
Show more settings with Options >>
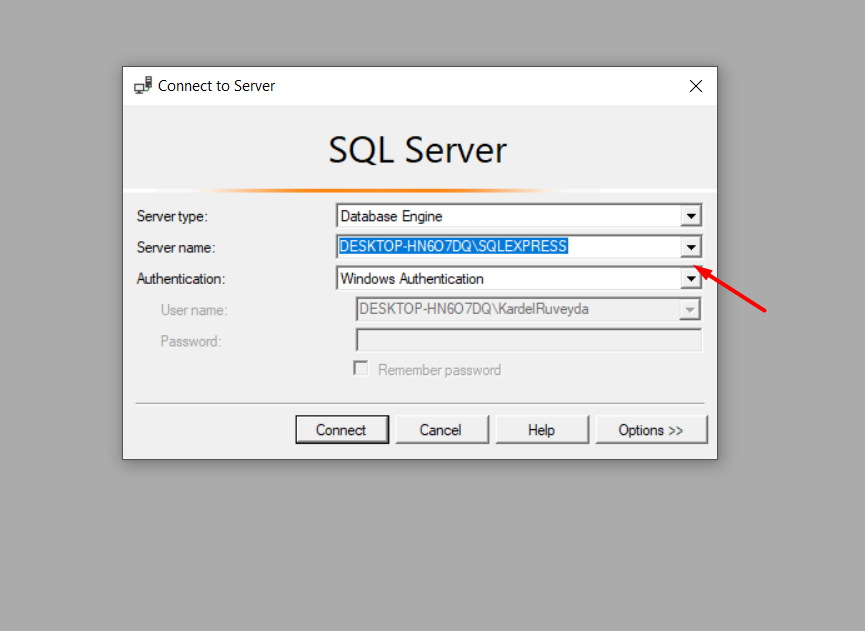click(x=651, y=430)
